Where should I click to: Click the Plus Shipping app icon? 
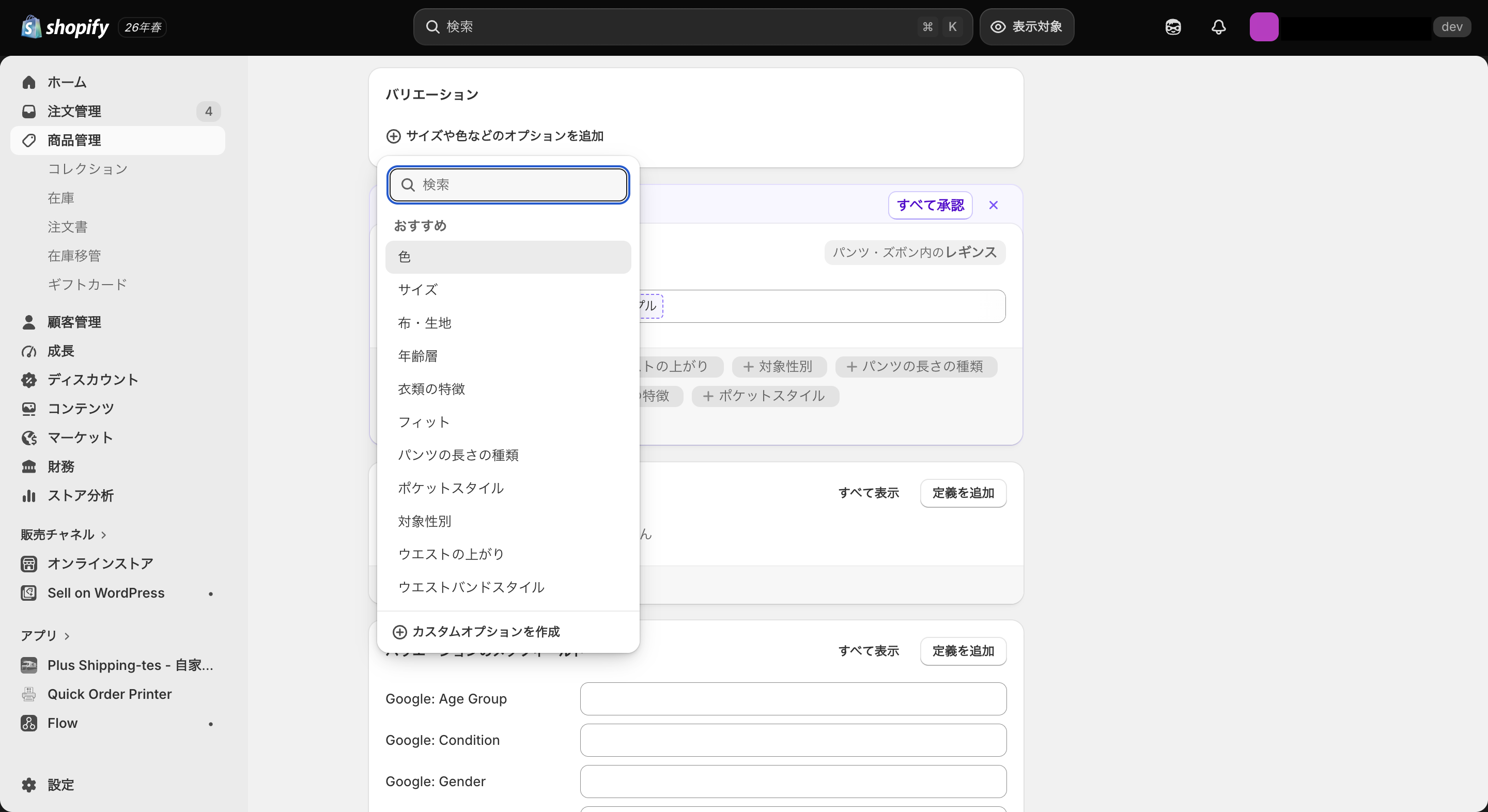pos(29,665)
